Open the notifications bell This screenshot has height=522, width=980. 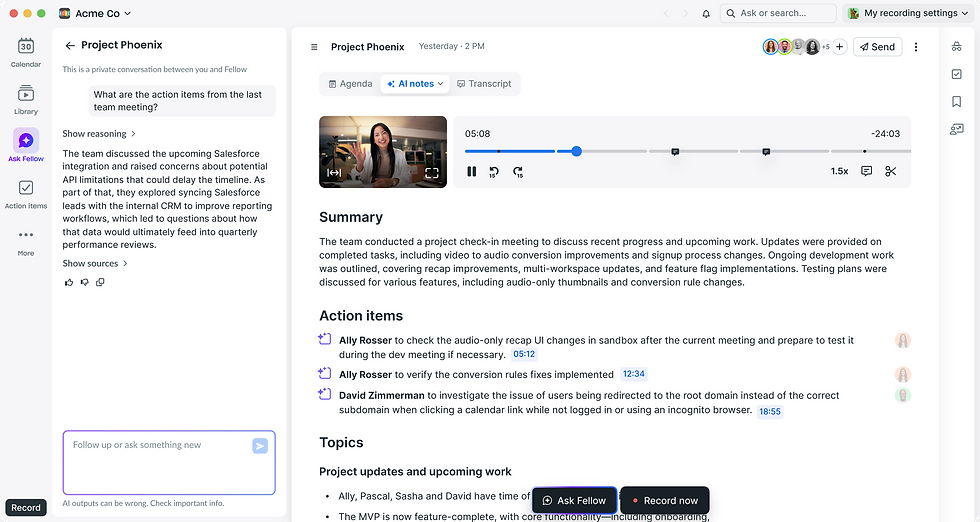[706, 13]
